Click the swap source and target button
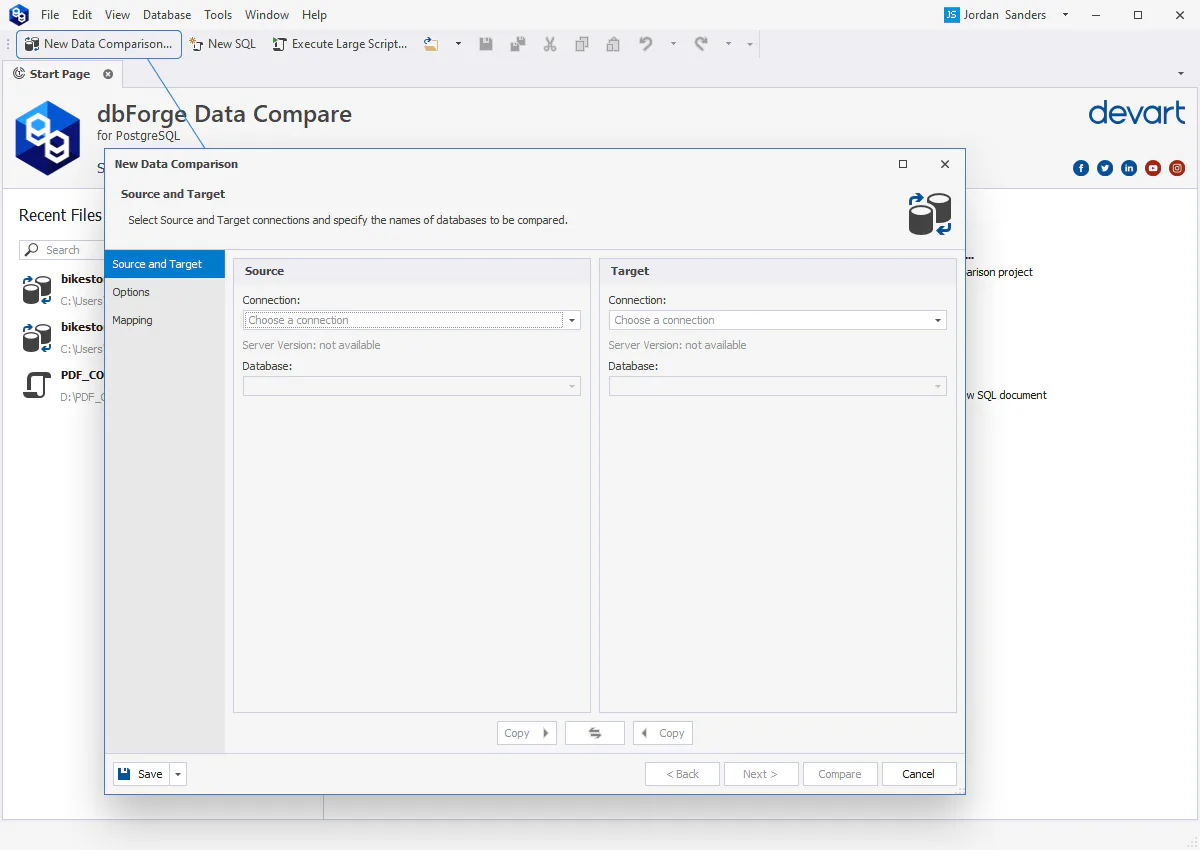 tap(595, 733)
